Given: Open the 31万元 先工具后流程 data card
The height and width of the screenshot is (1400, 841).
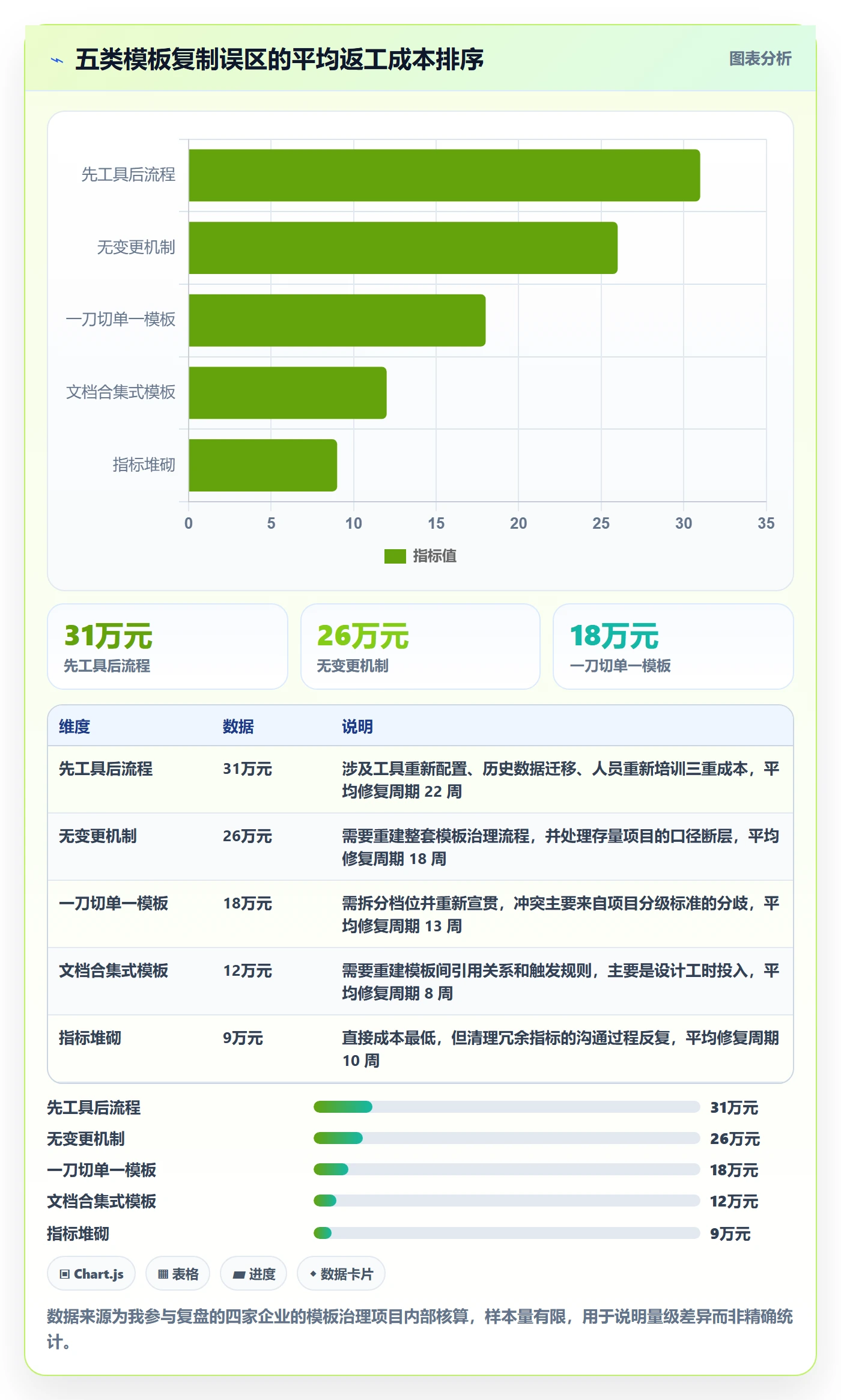Looking at the screenshot, I should (x=168, y=647).
